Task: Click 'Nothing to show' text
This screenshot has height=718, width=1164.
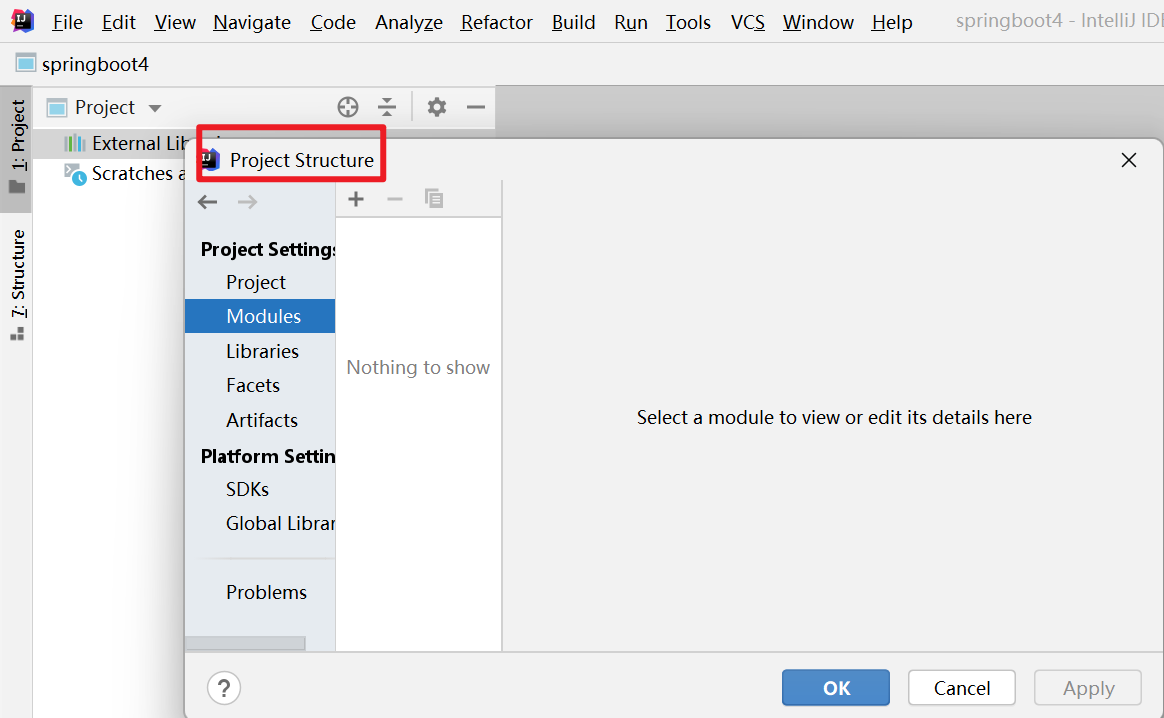Action: click(418, 368)
